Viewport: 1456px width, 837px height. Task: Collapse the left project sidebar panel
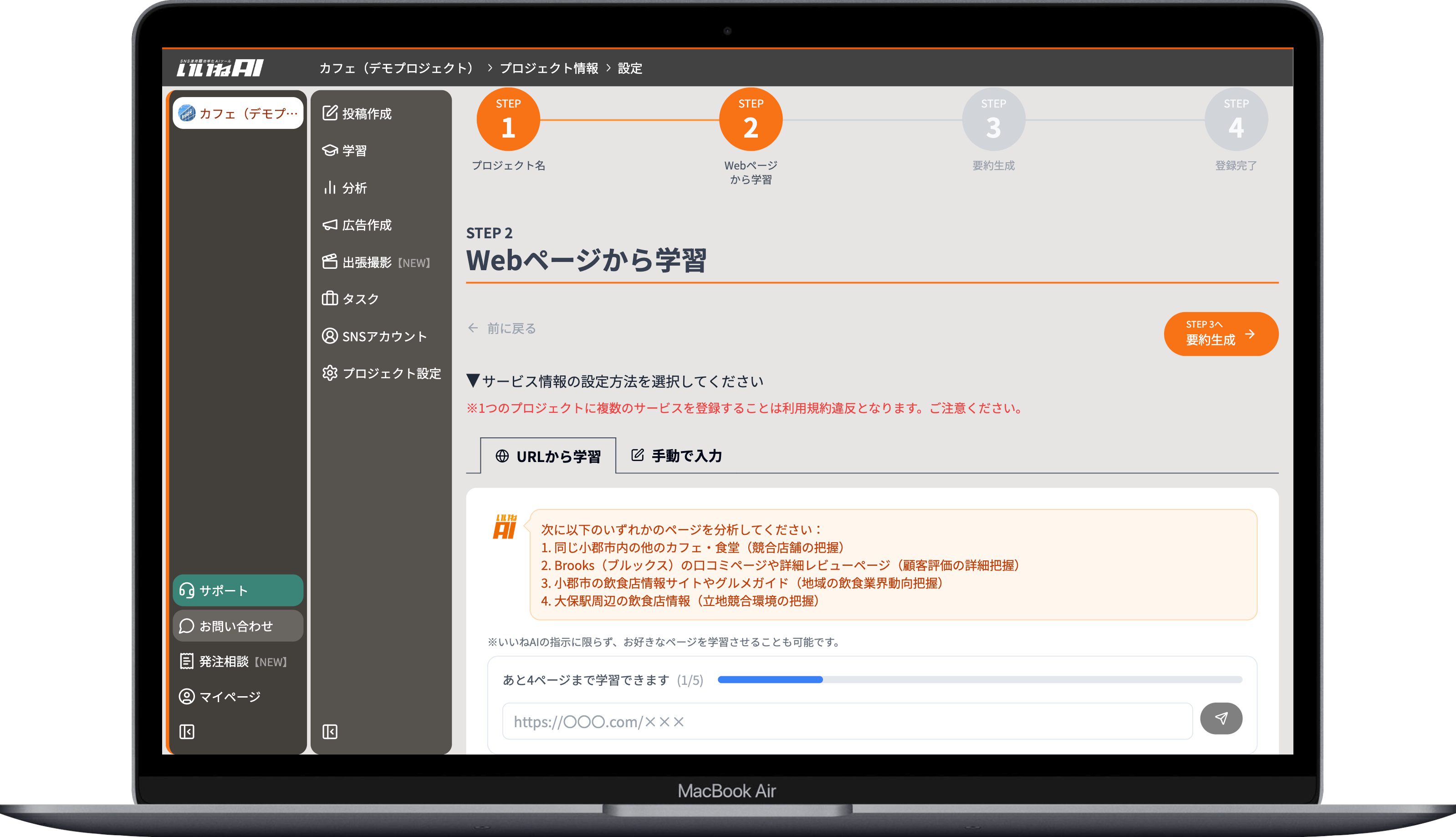187,732
